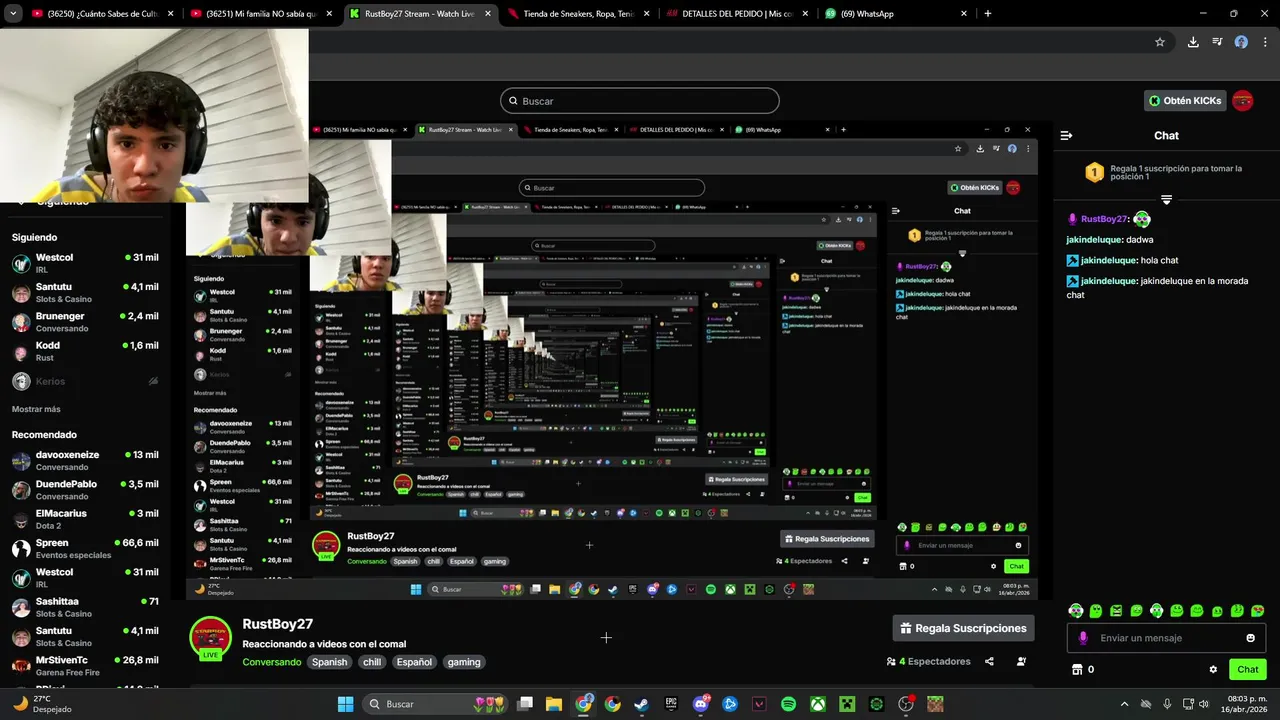The image size is (1280, 720).
Task: Switch to the WhatsApp tab
Action: [x=896, y=14]
